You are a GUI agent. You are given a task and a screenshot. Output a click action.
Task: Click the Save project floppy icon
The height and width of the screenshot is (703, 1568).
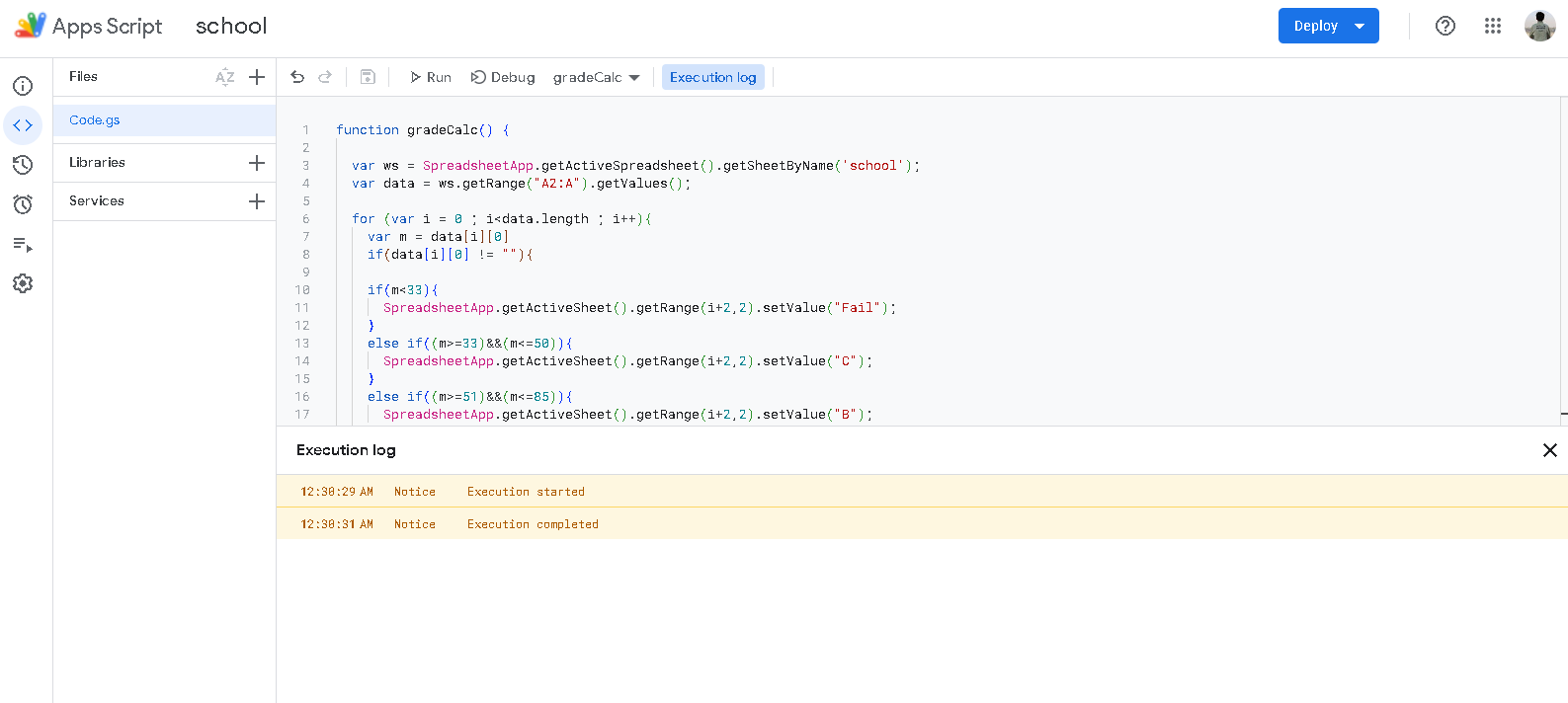368,77
